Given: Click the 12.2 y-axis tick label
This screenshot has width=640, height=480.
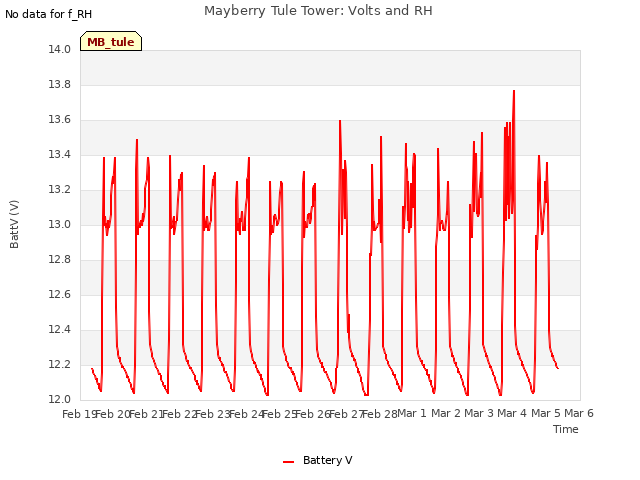Looking at the screenshot, I should (x=60, y=364).
